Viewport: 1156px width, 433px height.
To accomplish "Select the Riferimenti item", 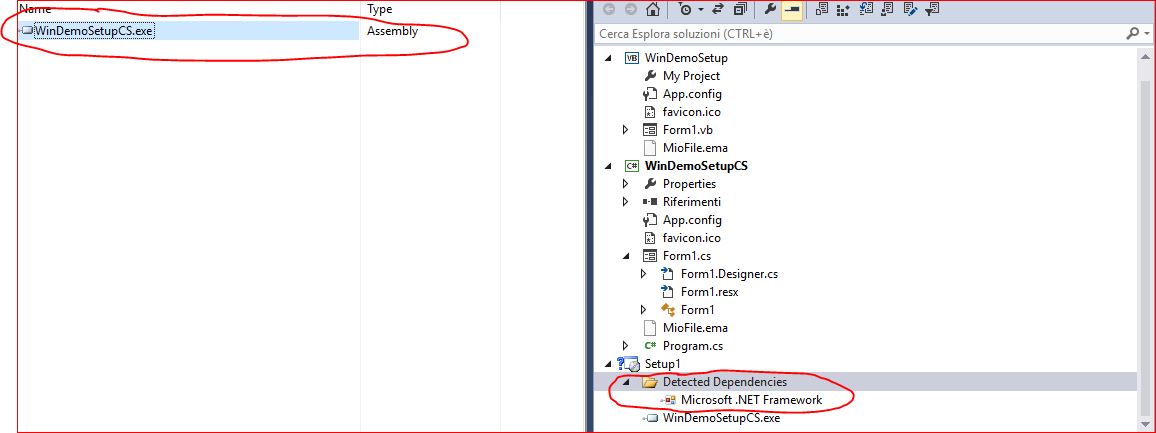I will 692,201.
